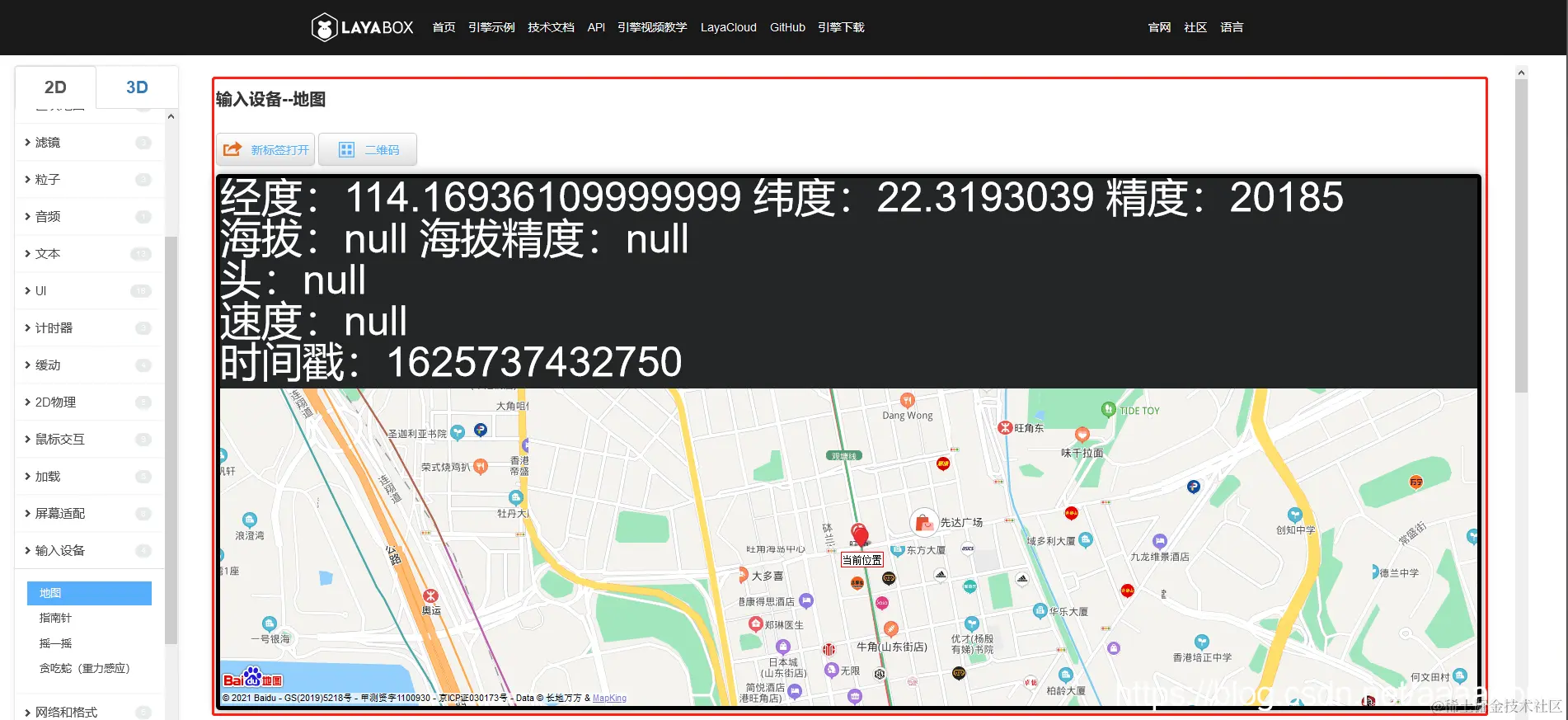The width and height of the screenshot is (1568, 720).
Task: Open GitHub in the top navigation
Action: tap(787, 27)
